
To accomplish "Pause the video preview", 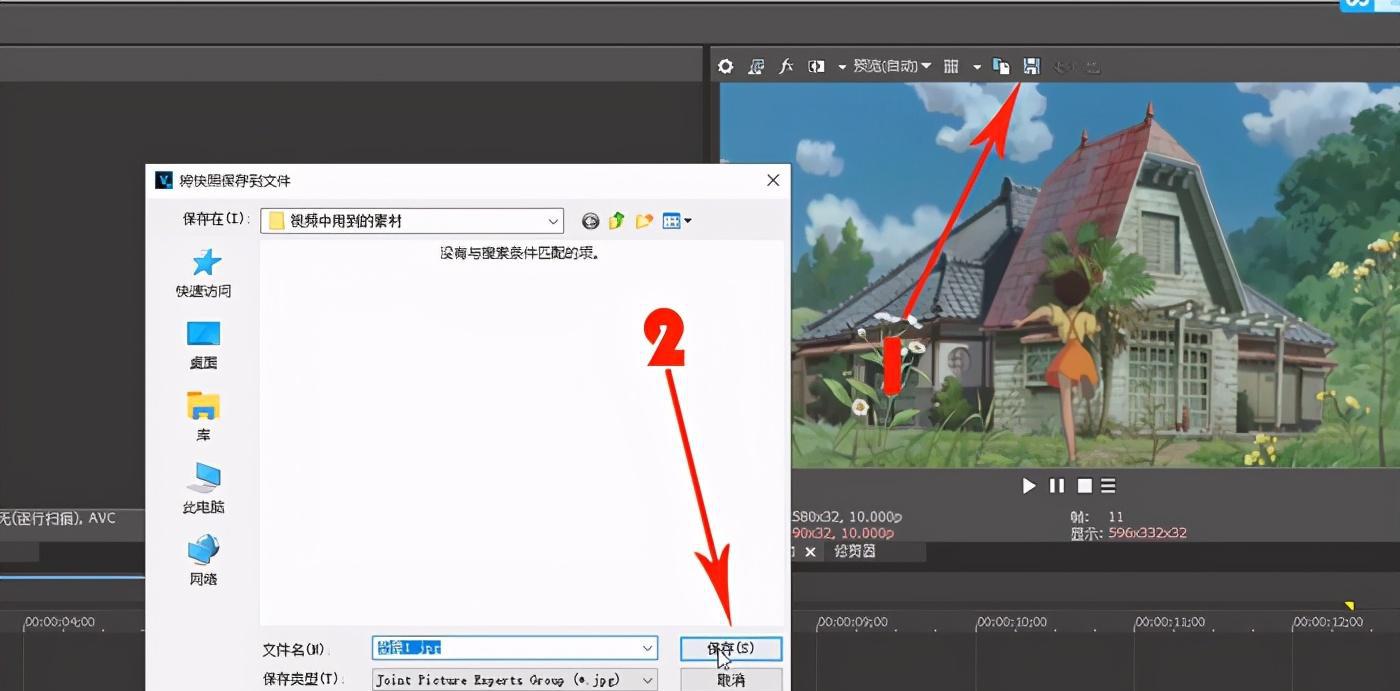I will point(1057,486).
